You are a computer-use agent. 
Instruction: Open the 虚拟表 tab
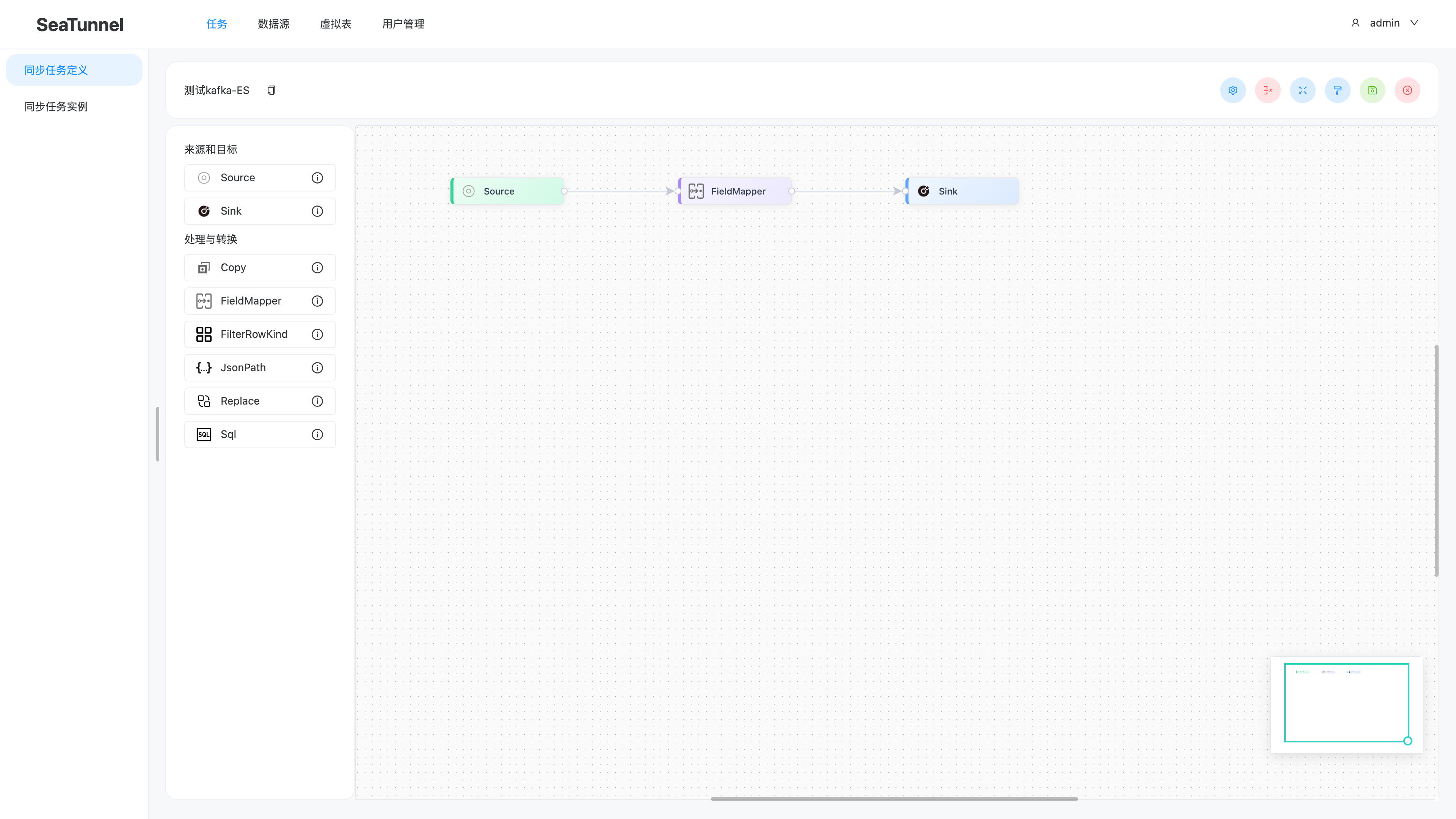(336, 24)
